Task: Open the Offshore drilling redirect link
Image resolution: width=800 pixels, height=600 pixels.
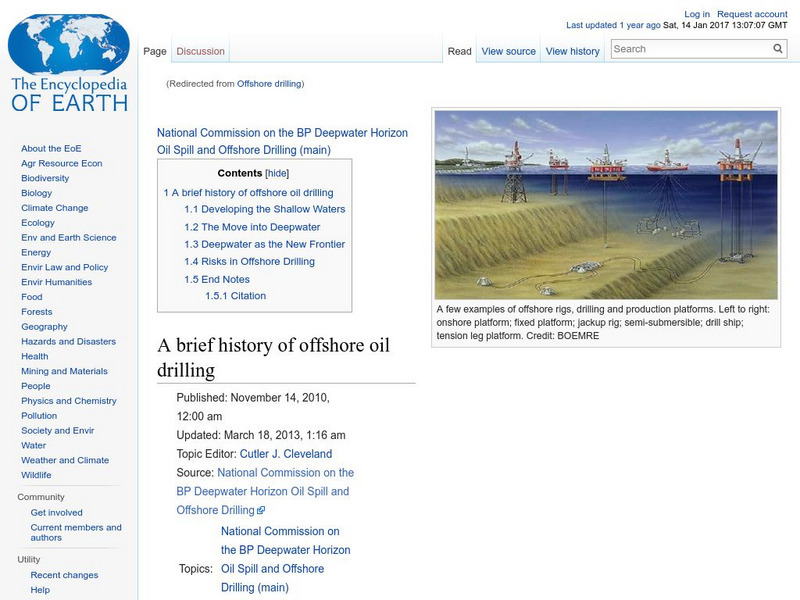Action: [x=269, y=84]
